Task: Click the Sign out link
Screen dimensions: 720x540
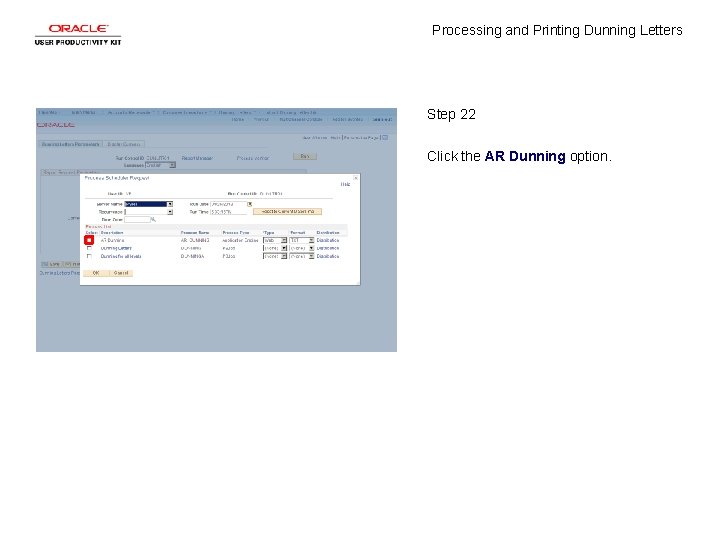Action: pos(382,119)
